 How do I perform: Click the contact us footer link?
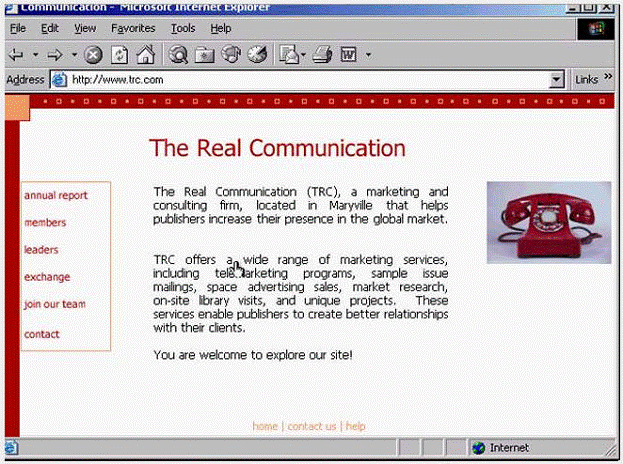pos(312,426)
